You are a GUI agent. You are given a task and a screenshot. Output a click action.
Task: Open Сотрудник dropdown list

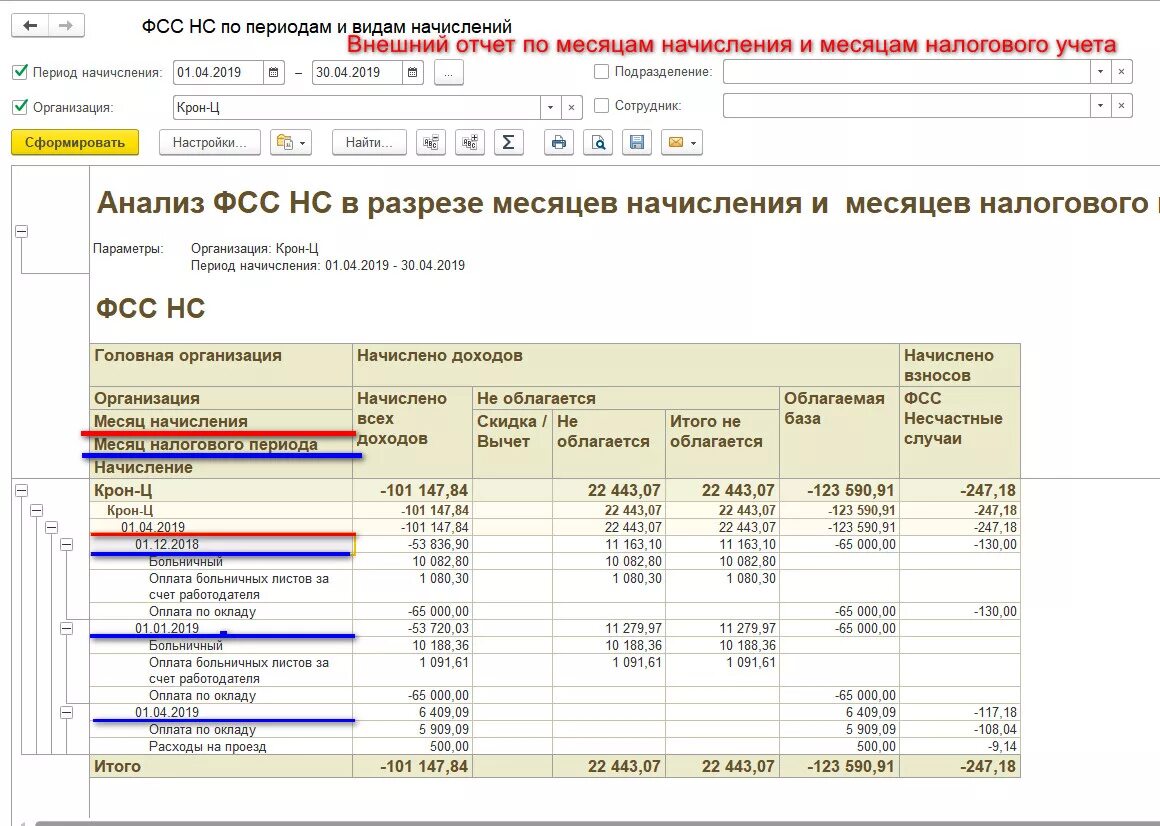[x=1101, y=106]
